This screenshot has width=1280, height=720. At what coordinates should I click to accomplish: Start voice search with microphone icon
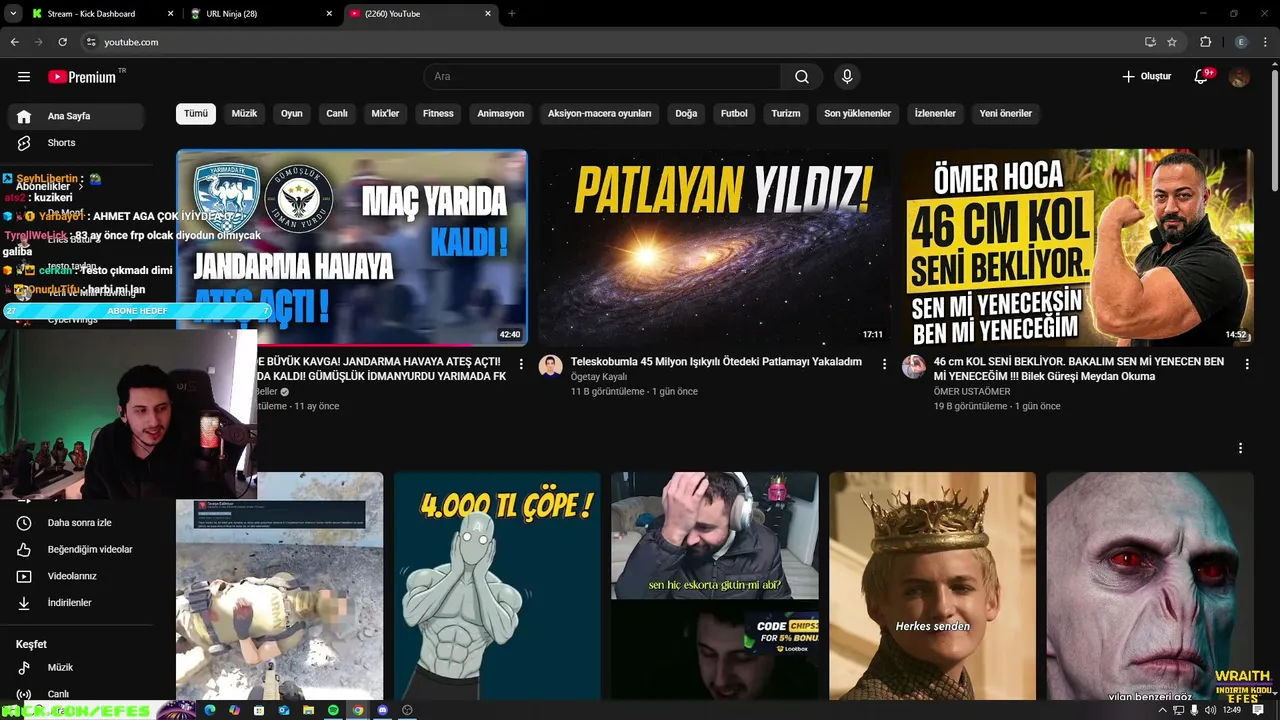click(847, 77)
